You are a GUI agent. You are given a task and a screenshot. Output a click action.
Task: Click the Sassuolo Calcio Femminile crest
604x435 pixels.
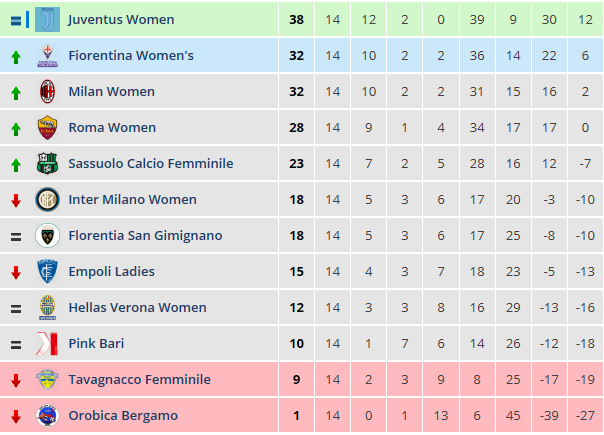[47, 164]
